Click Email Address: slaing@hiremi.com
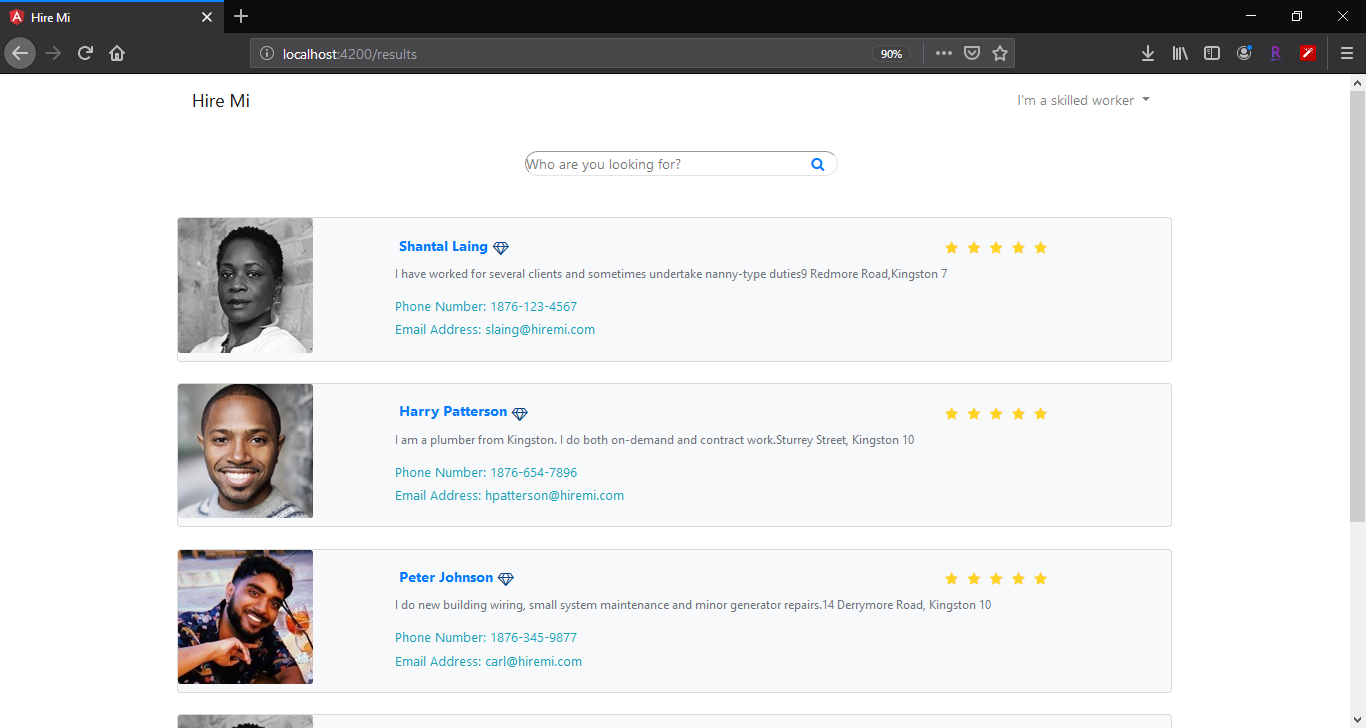The height and width of the screenshot is (728, 1366). (495, 330)
